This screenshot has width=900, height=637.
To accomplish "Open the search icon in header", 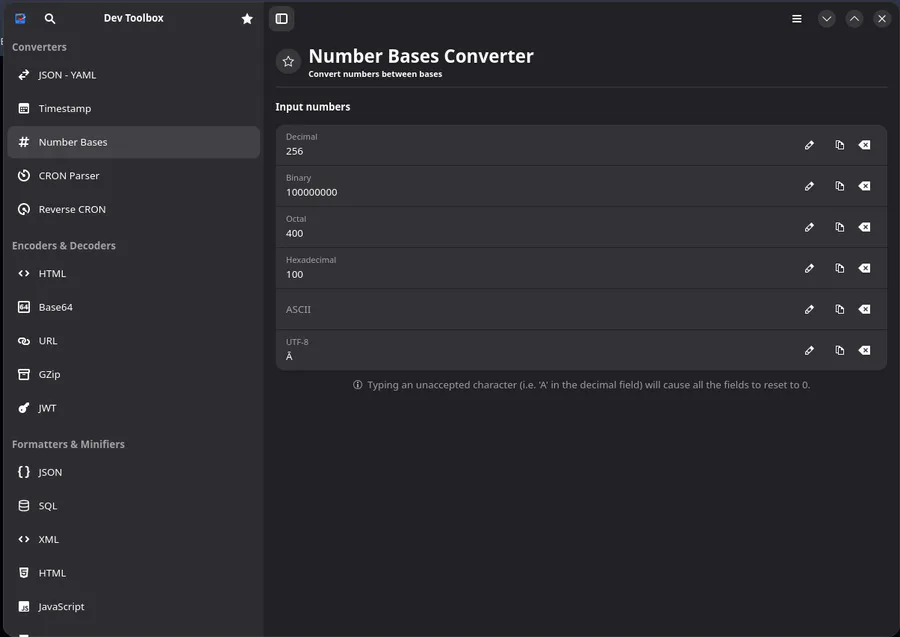I will coord(50,18).
